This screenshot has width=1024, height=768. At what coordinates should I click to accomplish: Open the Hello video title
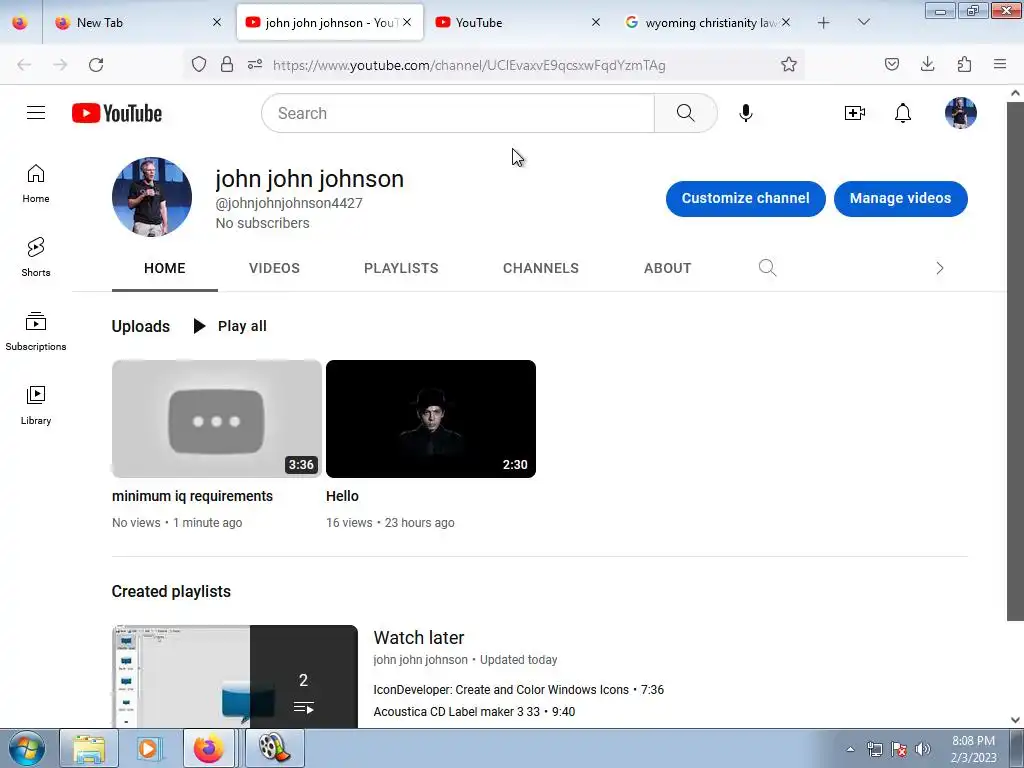[x=342, y=496]
